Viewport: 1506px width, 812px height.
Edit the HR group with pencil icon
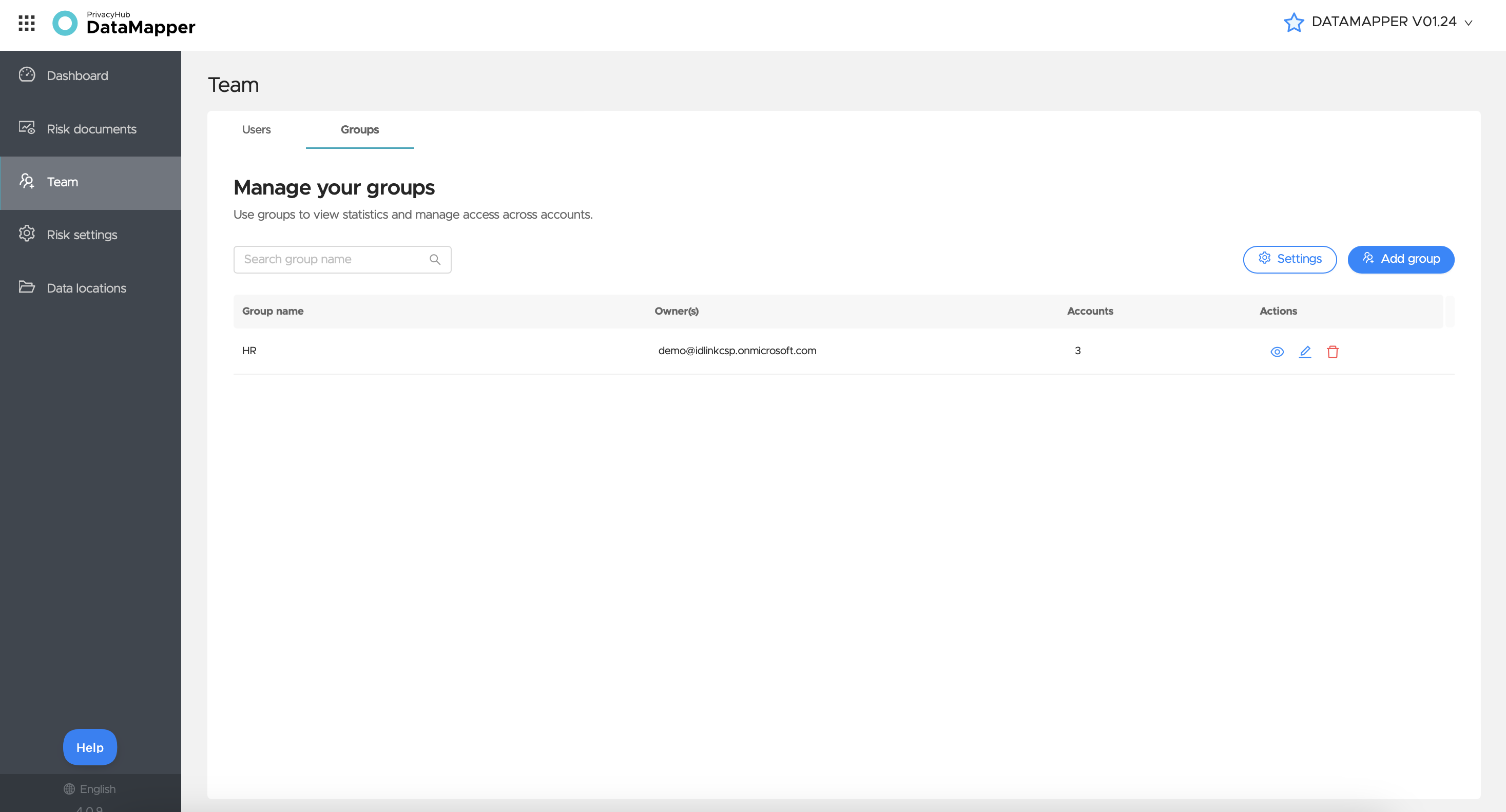click(1305, 352)
